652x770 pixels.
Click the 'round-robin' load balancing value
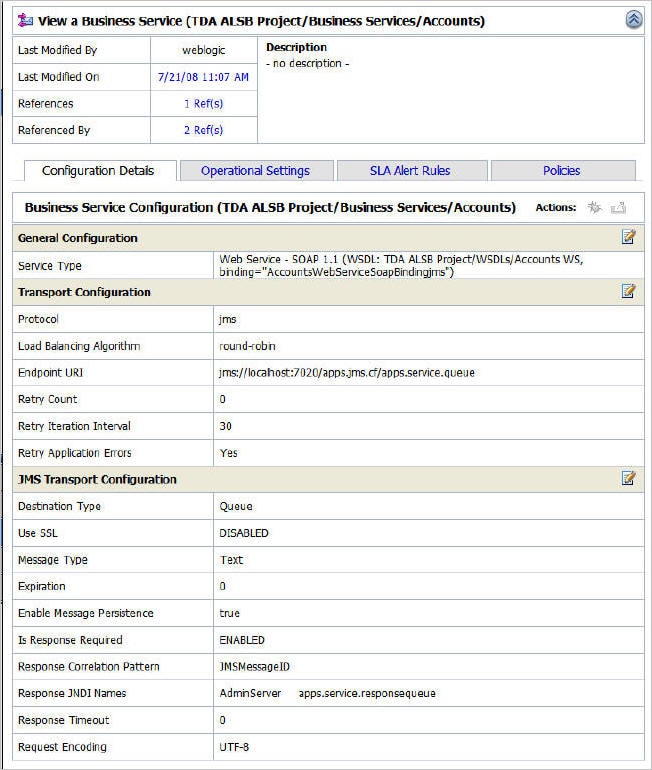[247, 346]
